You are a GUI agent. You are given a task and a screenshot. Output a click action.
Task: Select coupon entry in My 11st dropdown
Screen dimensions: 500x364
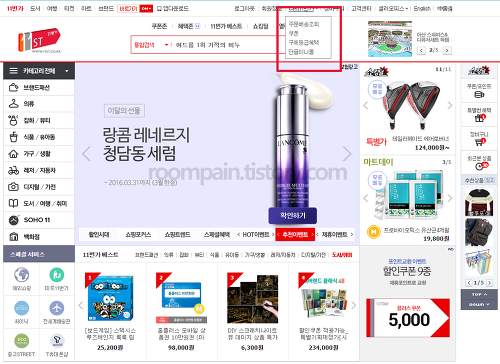tap(293, 33)
